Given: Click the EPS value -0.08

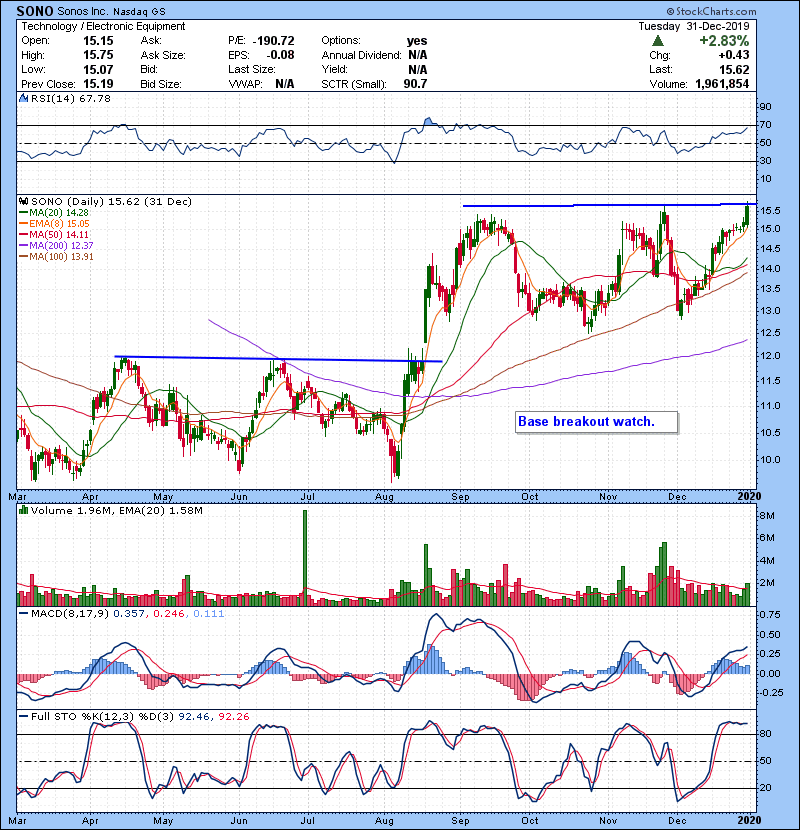Looking at the screenshot, I should click(280, 55).
